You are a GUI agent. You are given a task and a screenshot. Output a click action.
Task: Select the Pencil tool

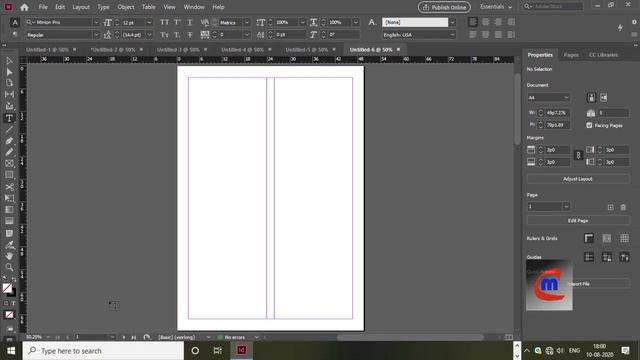pos(9,152)
